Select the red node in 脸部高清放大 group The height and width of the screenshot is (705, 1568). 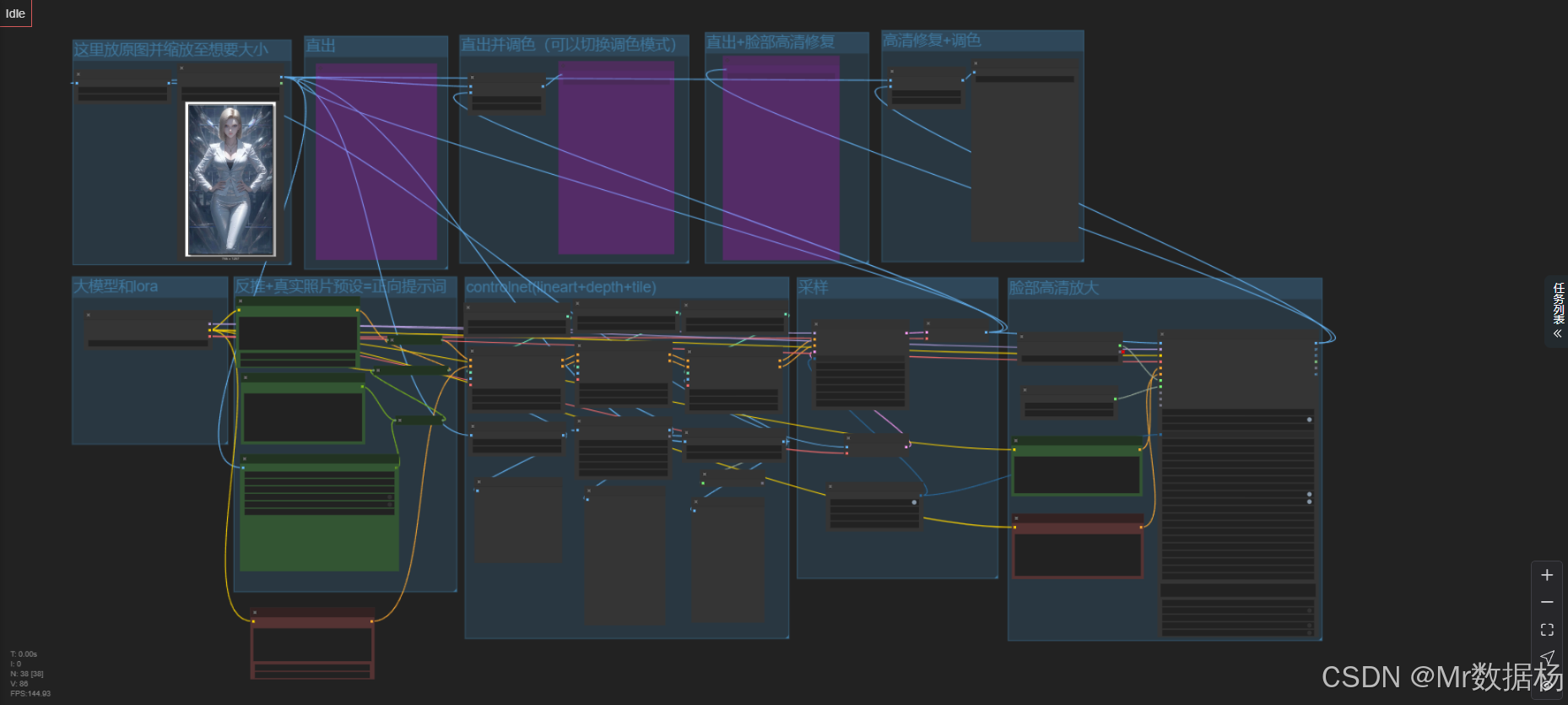pos(1078,545)
